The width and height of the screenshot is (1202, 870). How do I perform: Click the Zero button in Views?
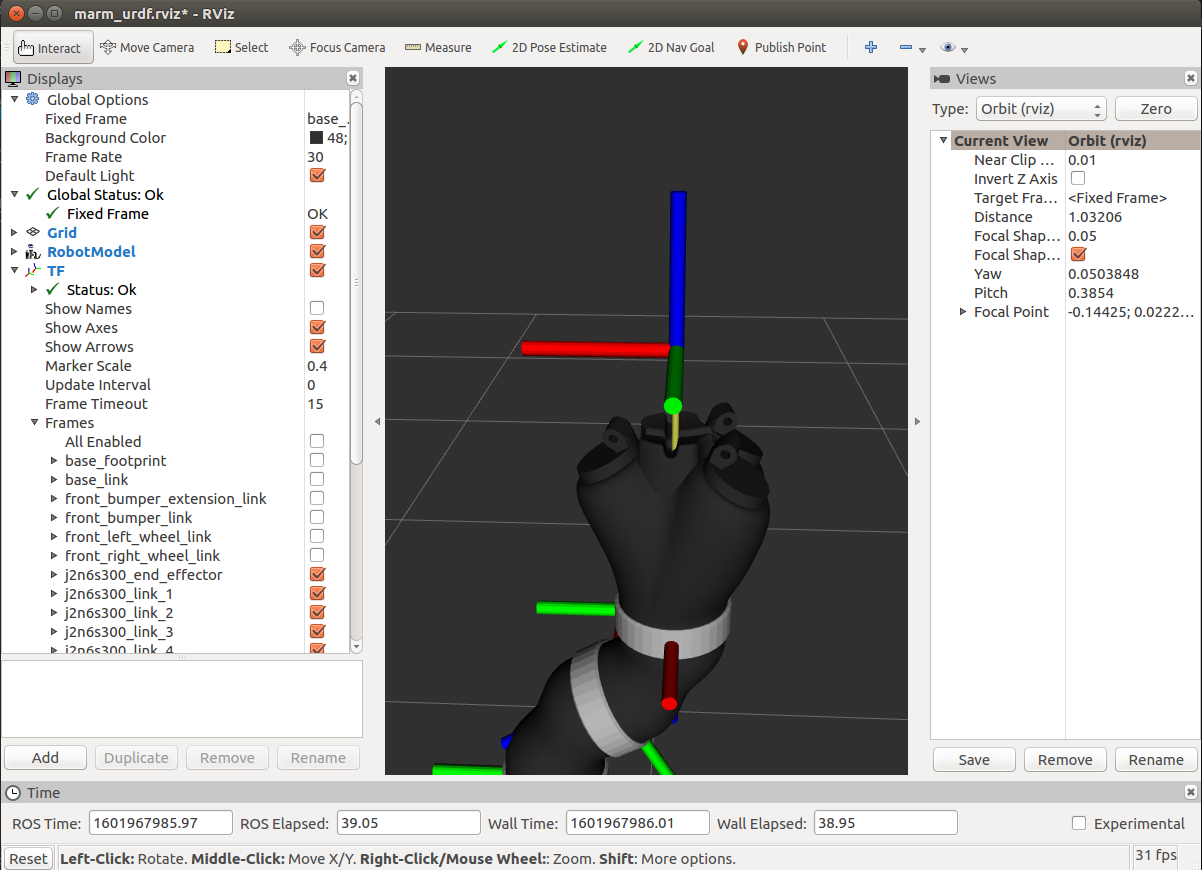pos(1156,109)
